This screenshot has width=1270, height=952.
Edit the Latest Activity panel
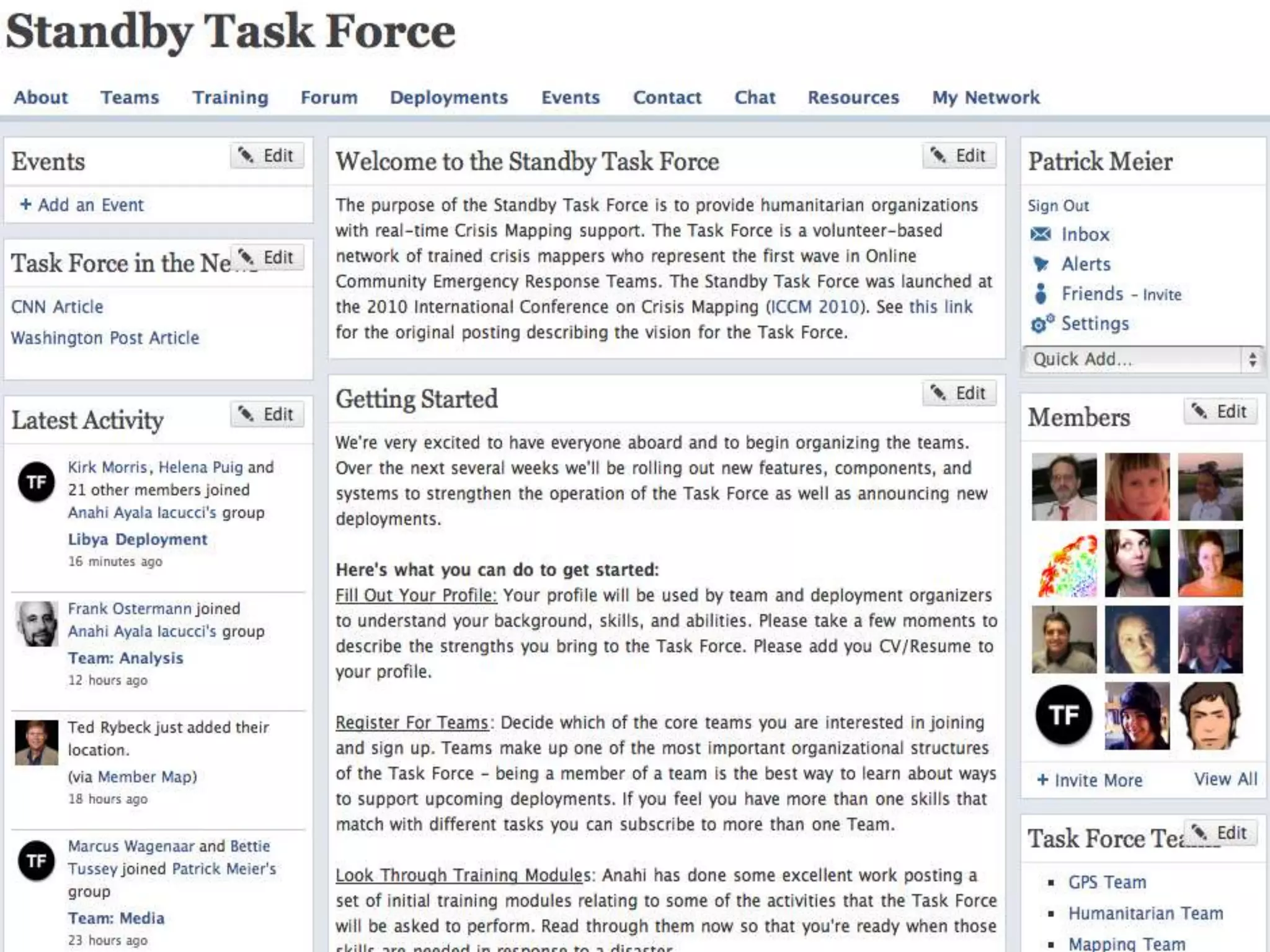tap(267, 414)
